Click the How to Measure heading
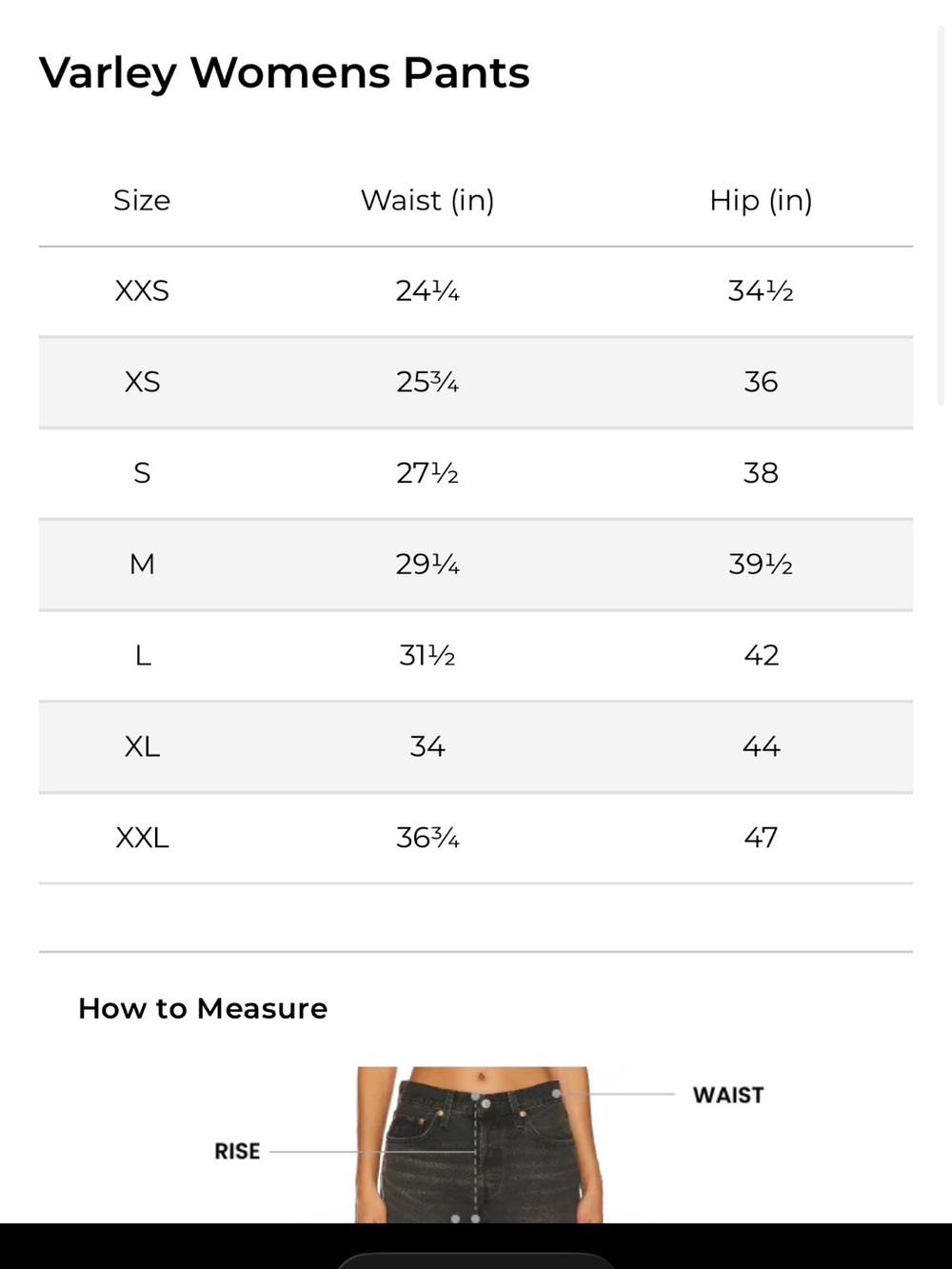This screenshot has height=1269, width=952. click(203, 1008)
